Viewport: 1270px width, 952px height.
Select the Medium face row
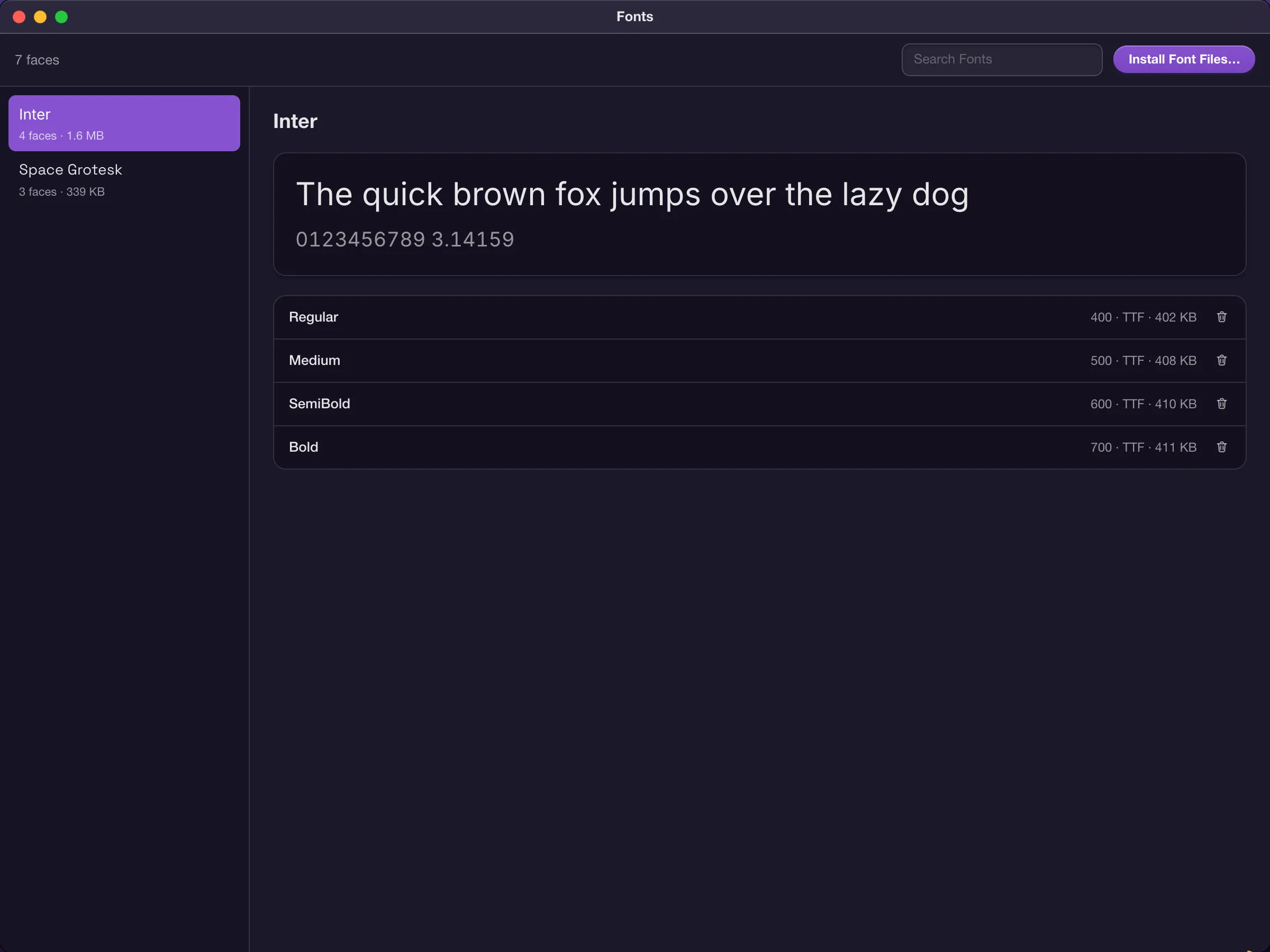[x=759, y=360]
